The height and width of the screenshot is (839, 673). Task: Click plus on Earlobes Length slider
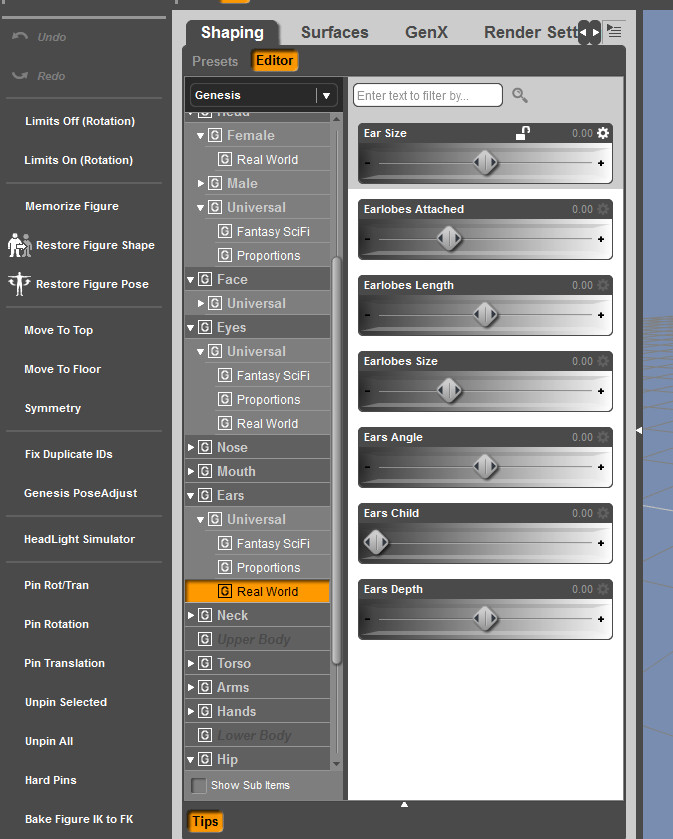(x=601, y=315)
